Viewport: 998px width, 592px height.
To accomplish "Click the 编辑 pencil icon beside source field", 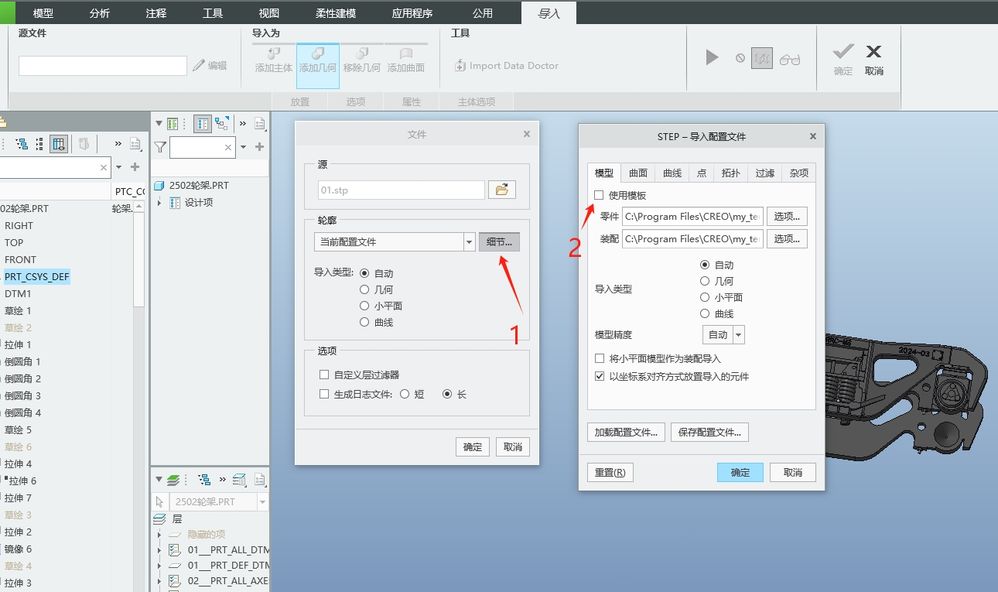I will [x=209, y=65].
